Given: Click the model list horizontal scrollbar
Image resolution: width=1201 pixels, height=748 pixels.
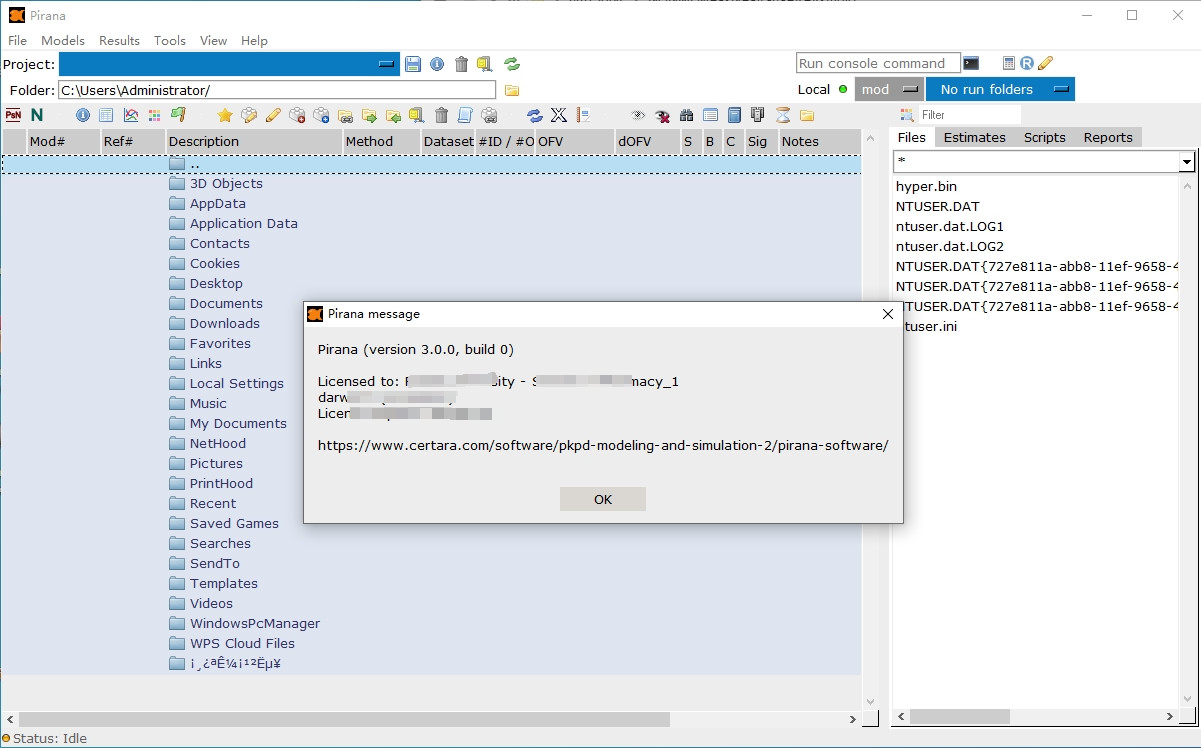Looking at the screenshot, I should click(344, 719).
